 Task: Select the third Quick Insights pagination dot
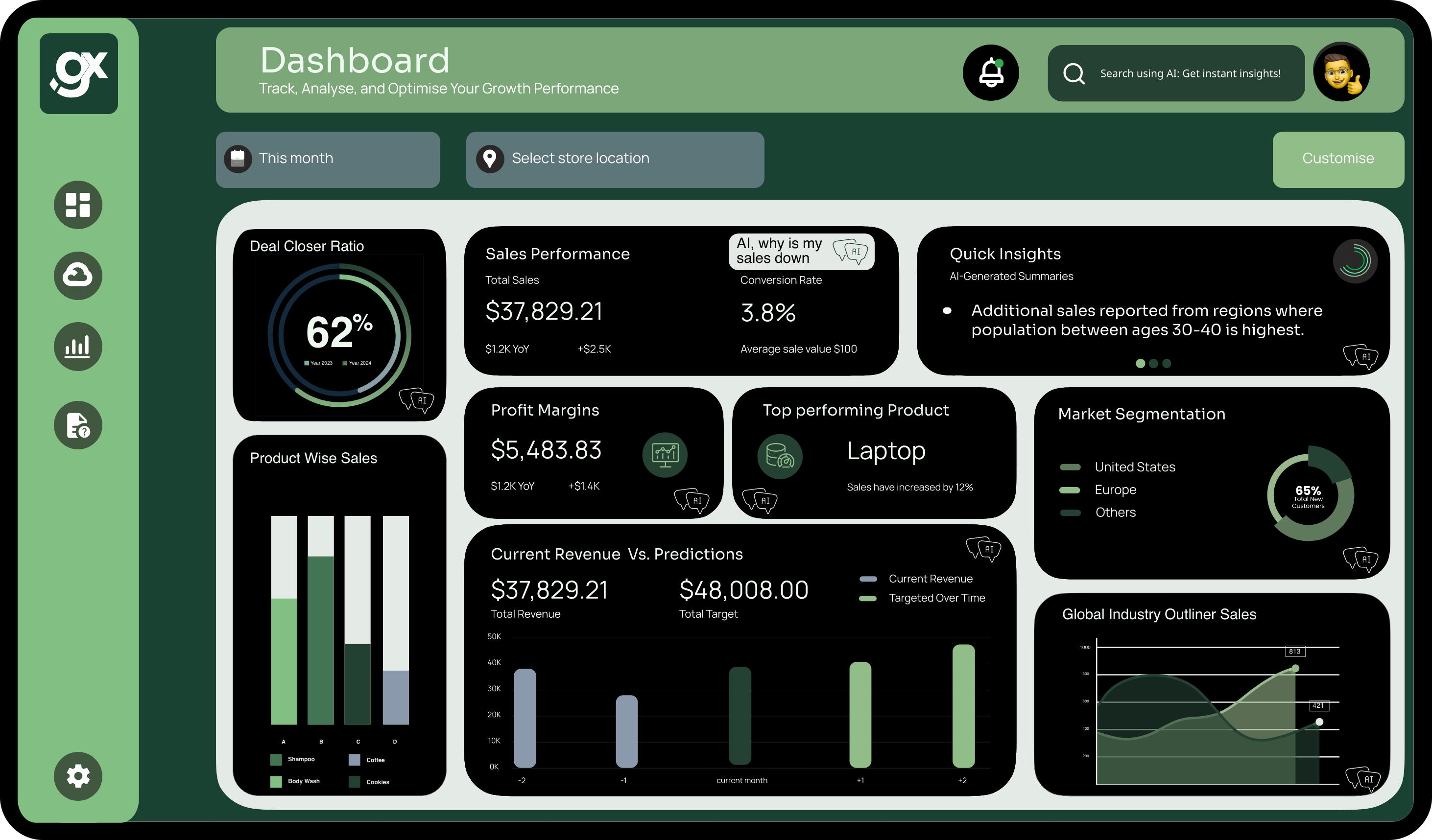[x=1167, y=364]
